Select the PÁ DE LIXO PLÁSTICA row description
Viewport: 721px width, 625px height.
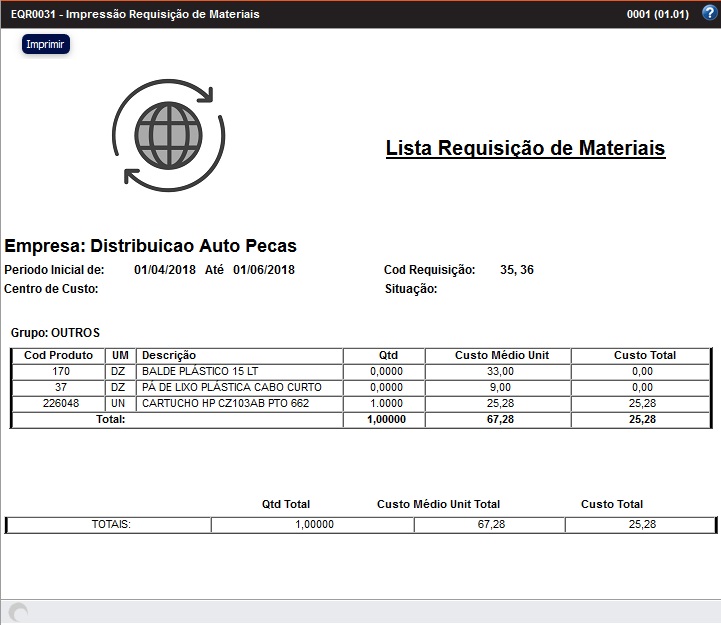click(231, 387)
